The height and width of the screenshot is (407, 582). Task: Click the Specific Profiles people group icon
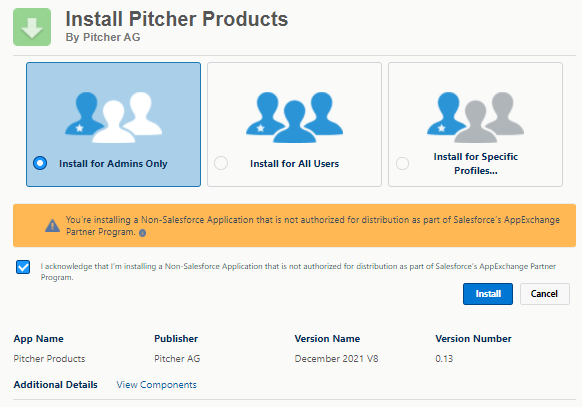tap(475, 117)
